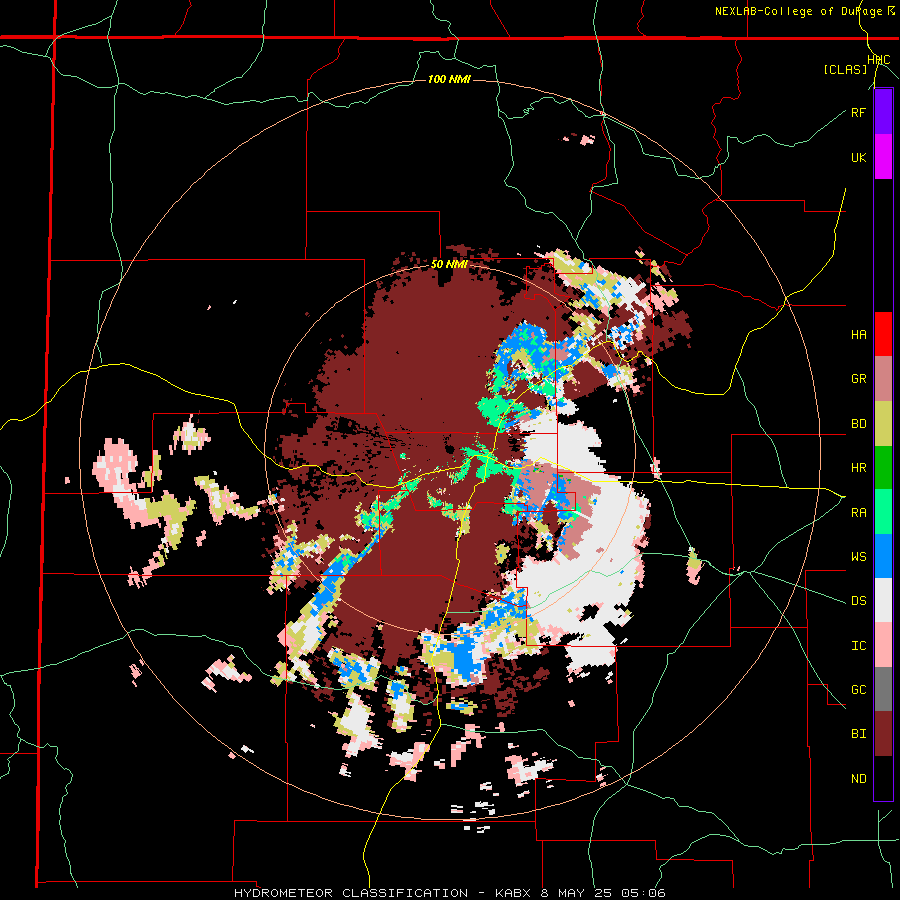The height and width of the screenshot is (900, 900).
Task: Click the dark green HR legend swatch
Action: [x=883, y=468]
